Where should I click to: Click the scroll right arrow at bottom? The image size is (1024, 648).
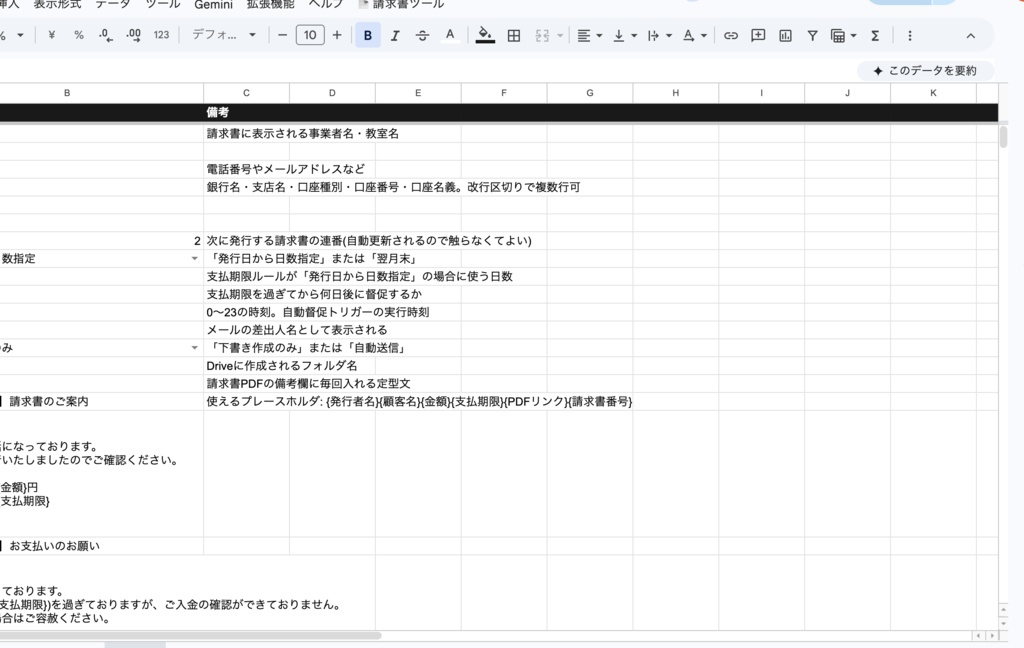(992, 636)
